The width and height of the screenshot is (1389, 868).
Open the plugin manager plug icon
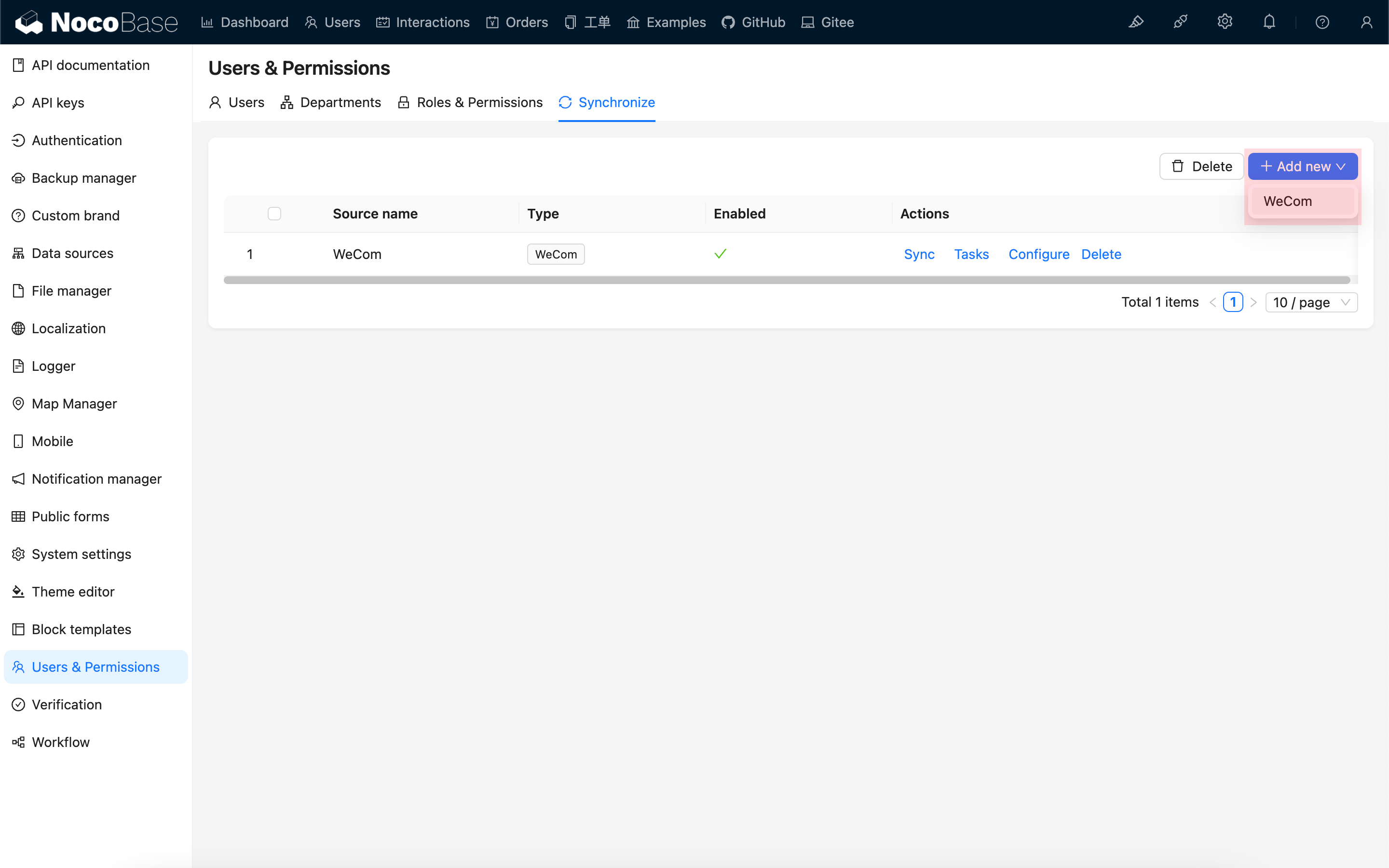(x=1180, y=22)
